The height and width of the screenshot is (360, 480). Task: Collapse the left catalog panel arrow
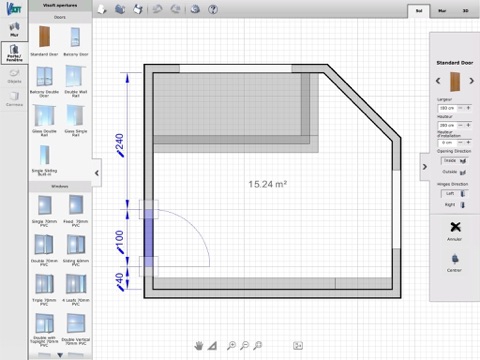tap(97, 173)
